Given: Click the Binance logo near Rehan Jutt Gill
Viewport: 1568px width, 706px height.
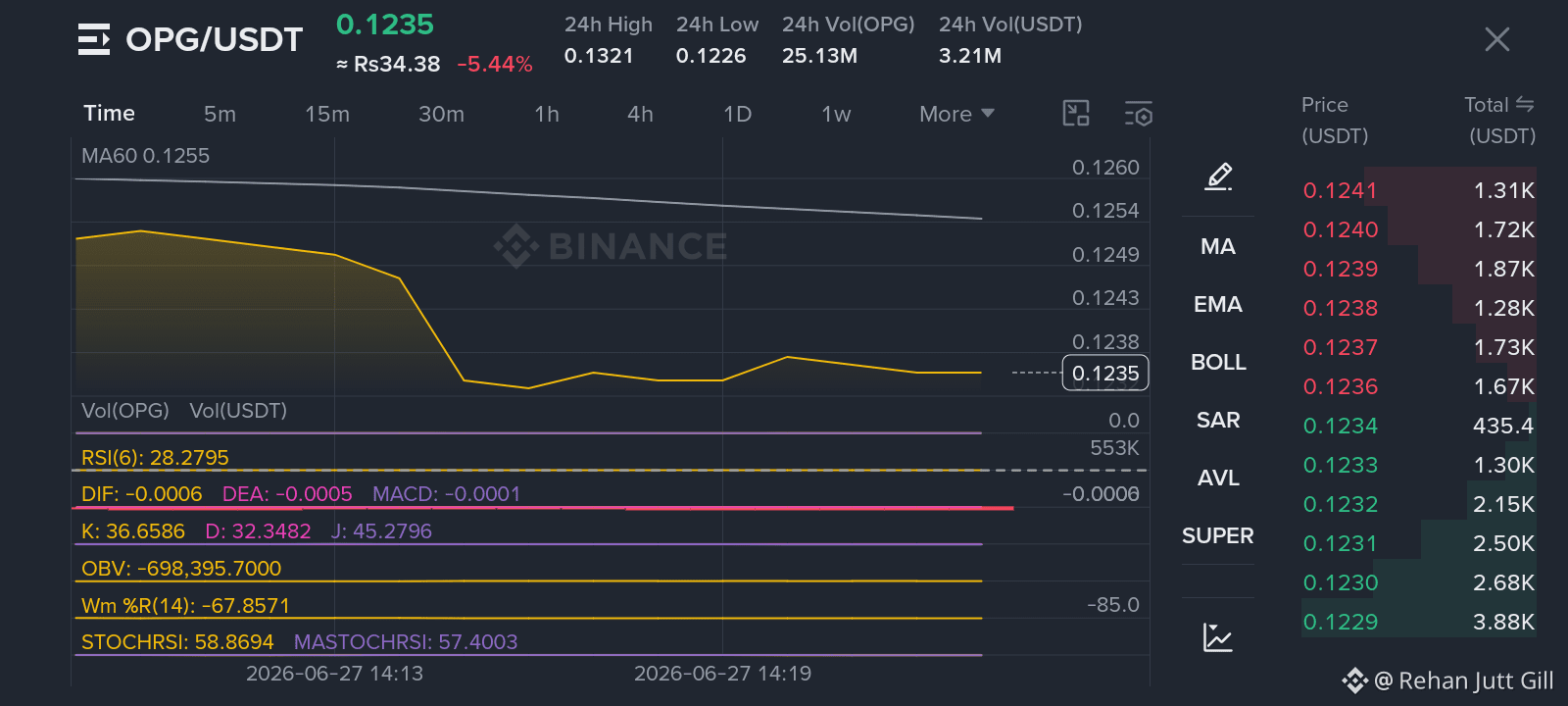Looking at the screenshot, I should pos(1354,681).
